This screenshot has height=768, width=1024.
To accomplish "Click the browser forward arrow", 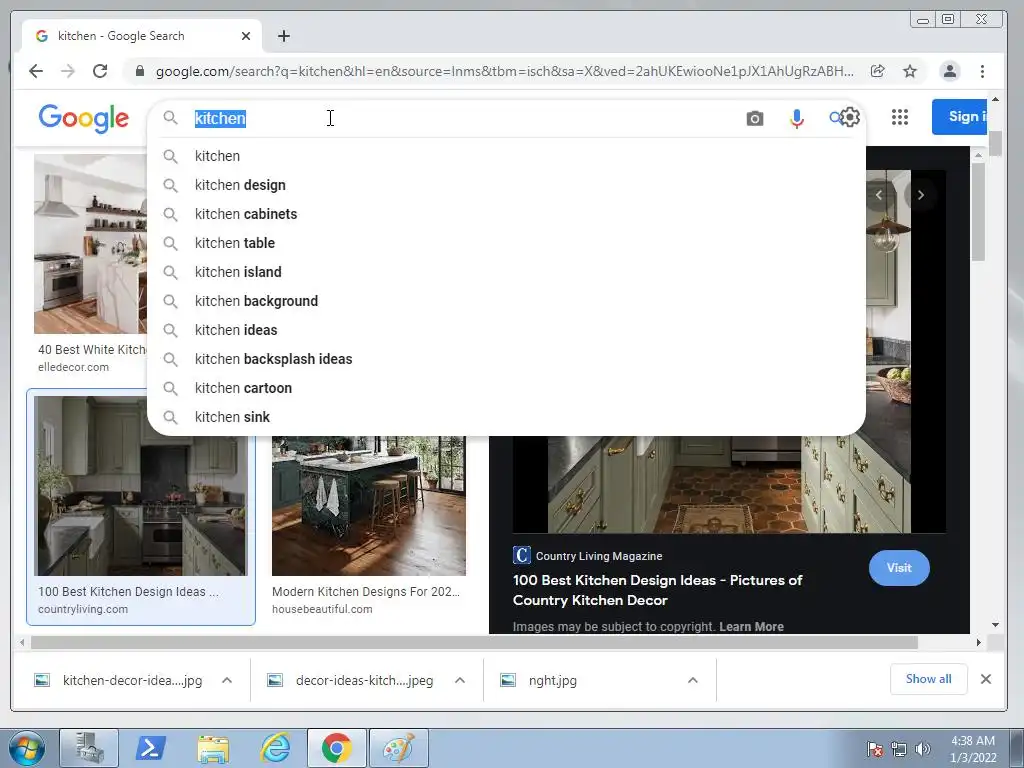I will point(68,71).
